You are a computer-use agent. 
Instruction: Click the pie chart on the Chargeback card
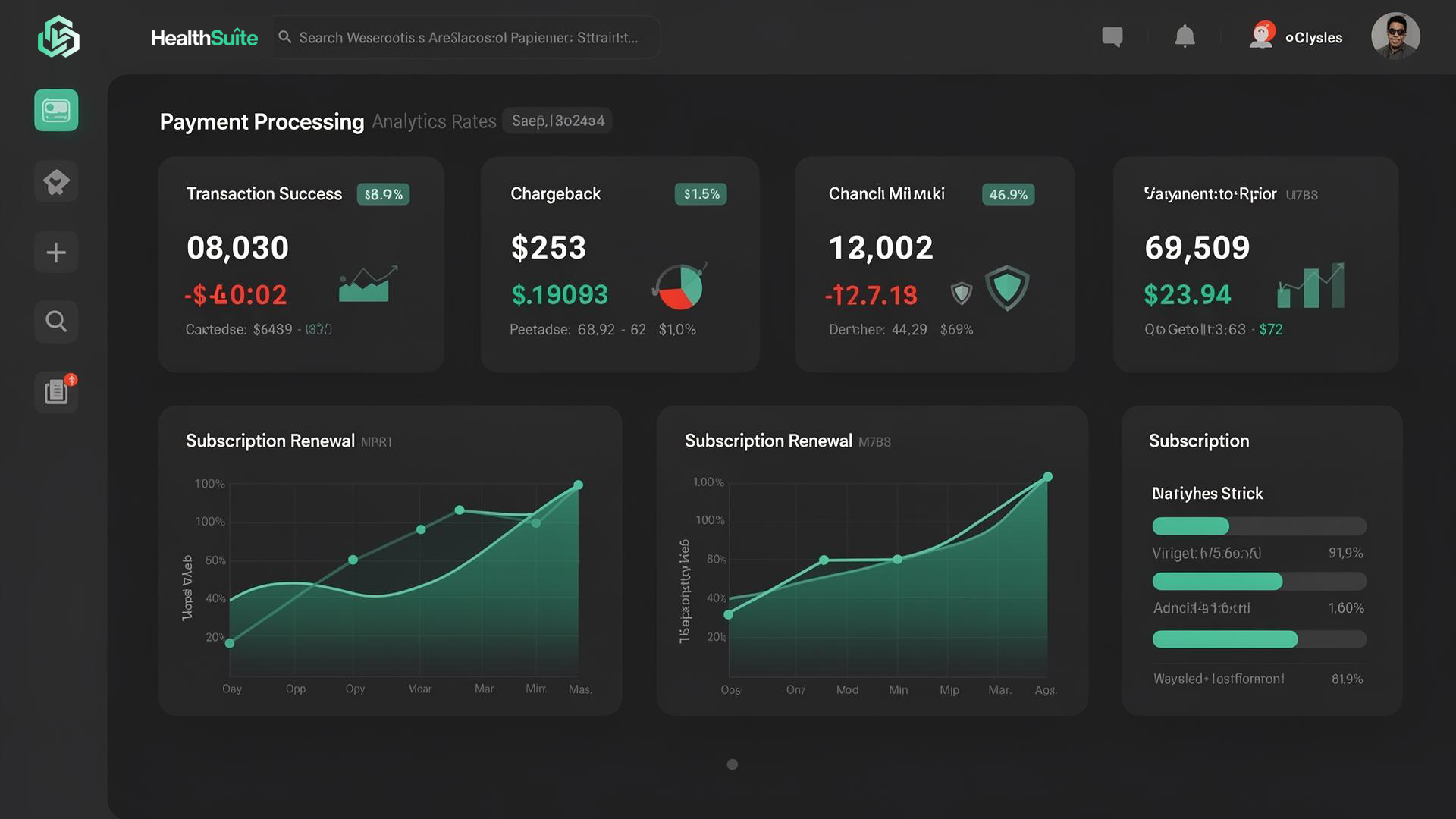[x=679, y=287]
